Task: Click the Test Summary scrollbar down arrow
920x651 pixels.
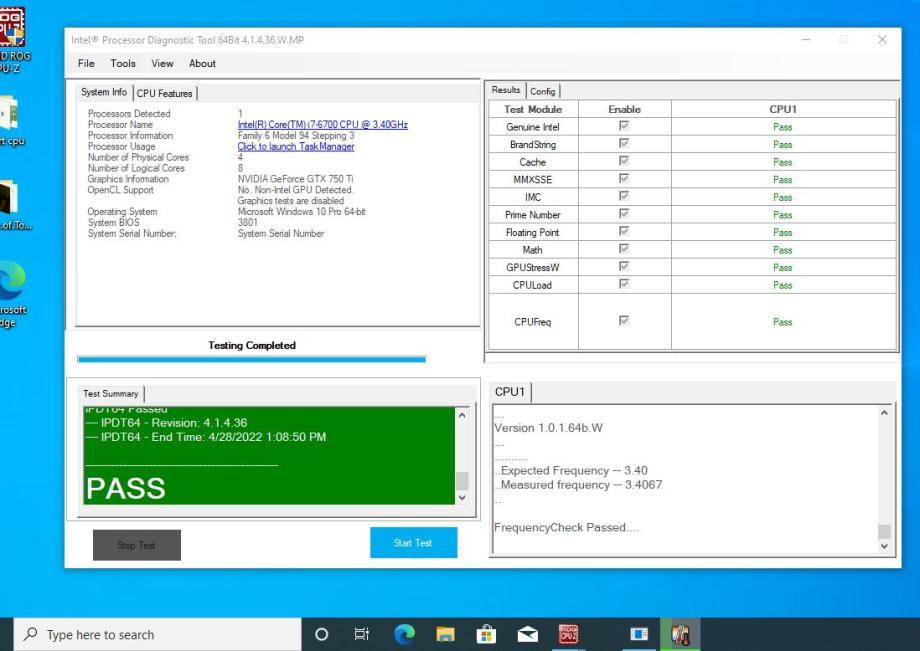Action: (x=461, y=497)
